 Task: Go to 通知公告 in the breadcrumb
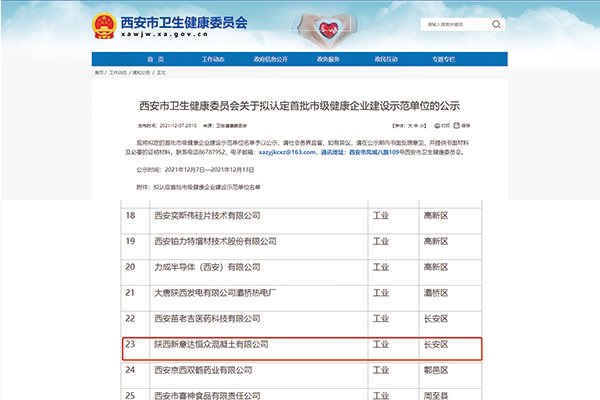[141, 73]
